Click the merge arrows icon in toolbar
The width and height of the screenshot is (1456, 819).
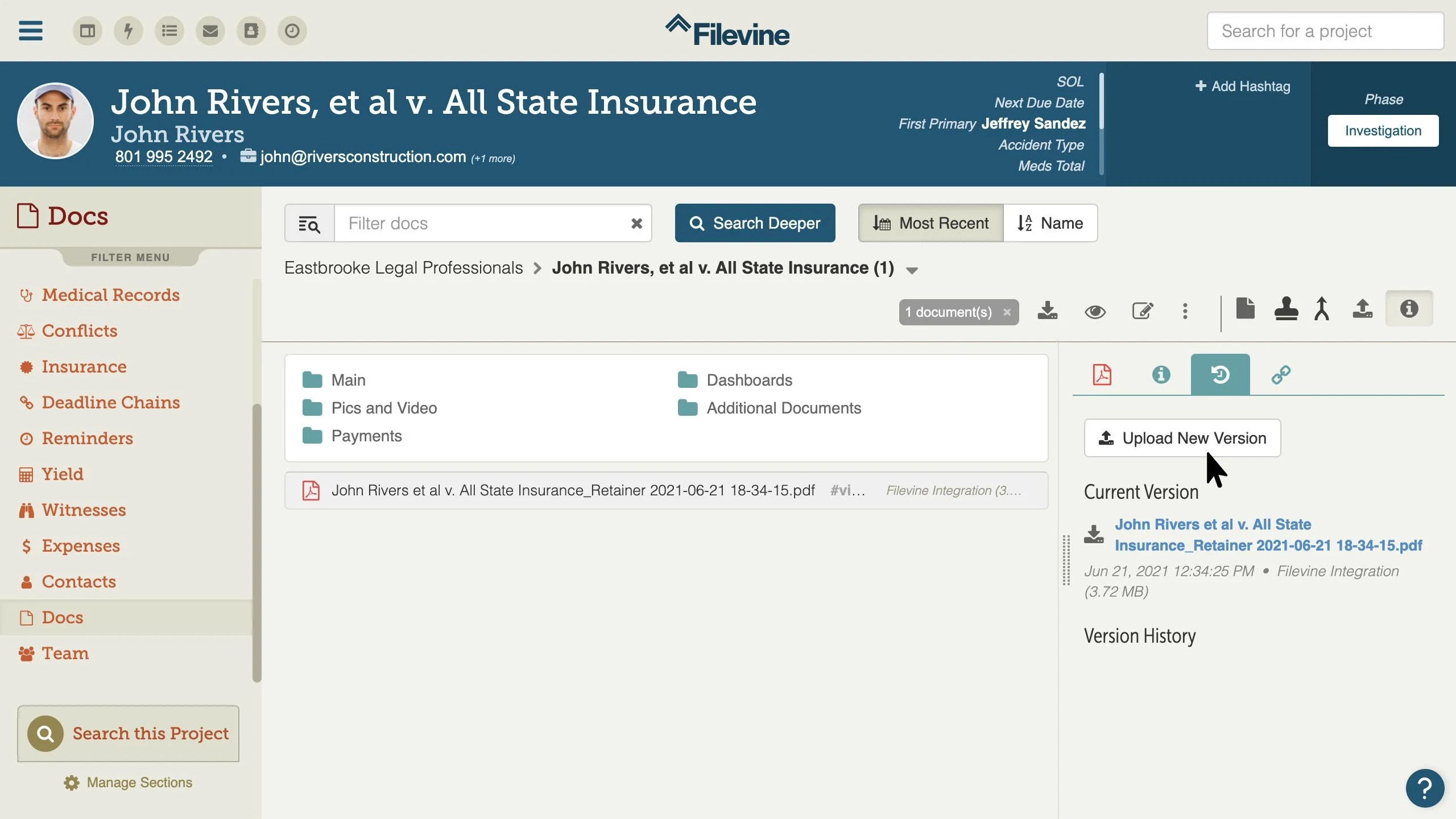tap(1322, 309)
